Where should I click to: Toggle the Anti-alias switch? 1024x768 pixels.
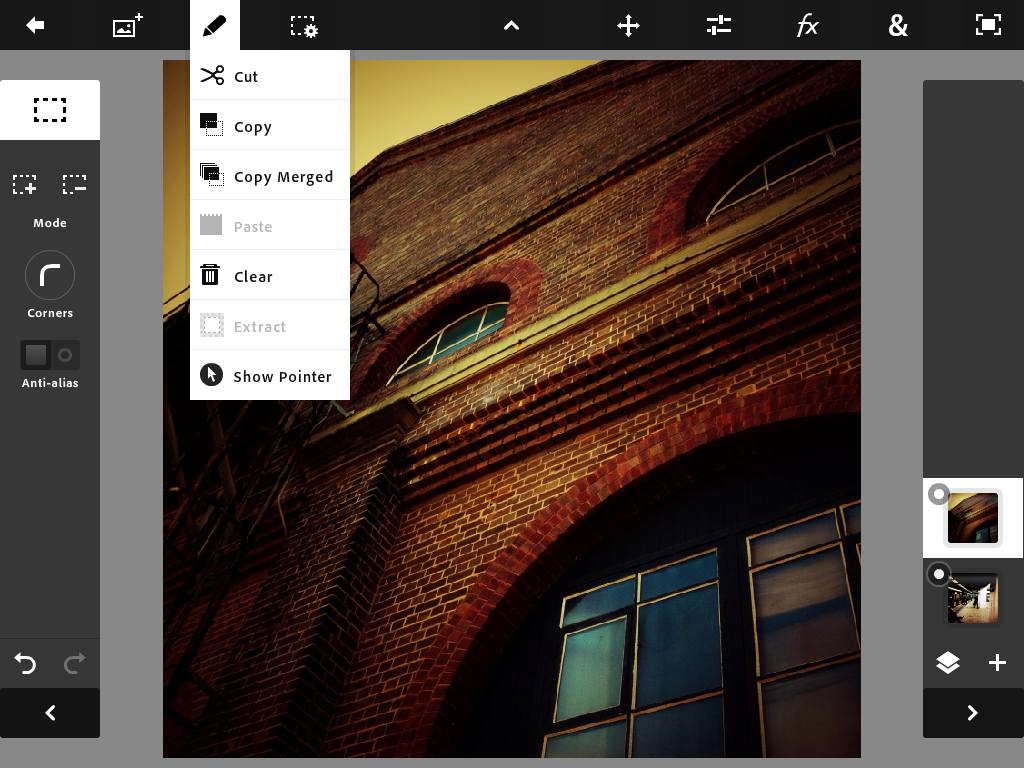tap(50, 355)
